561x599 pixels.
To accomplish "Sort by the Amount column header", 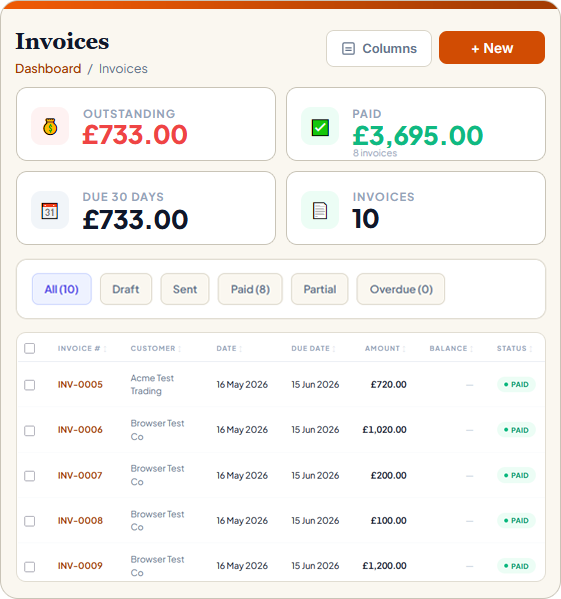I will click(x=385, y=348).
